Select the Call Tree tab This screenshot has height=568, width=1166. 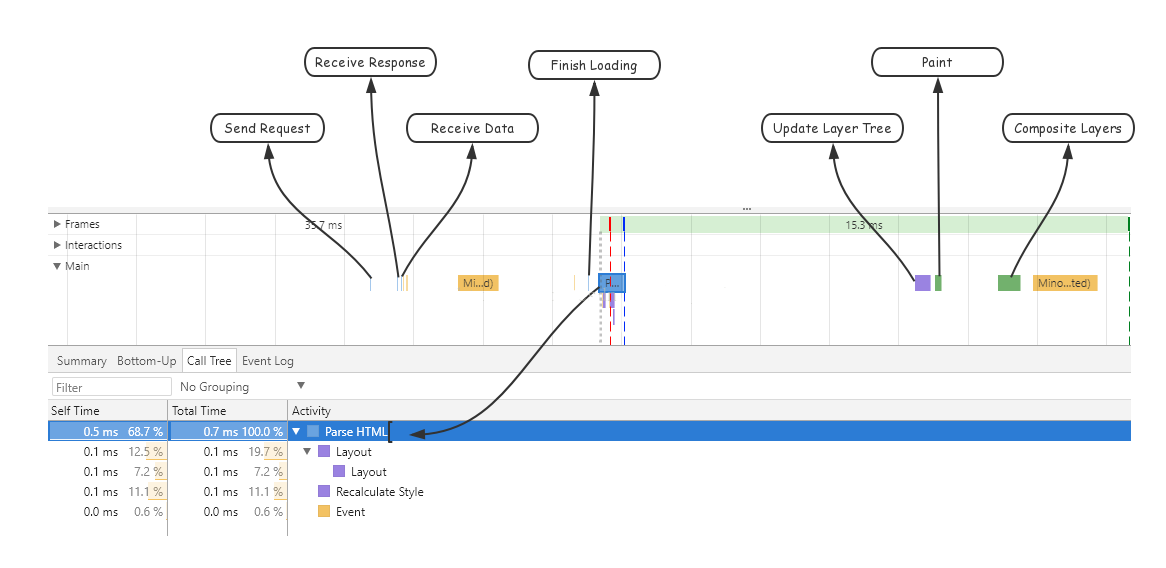(210, 361)
